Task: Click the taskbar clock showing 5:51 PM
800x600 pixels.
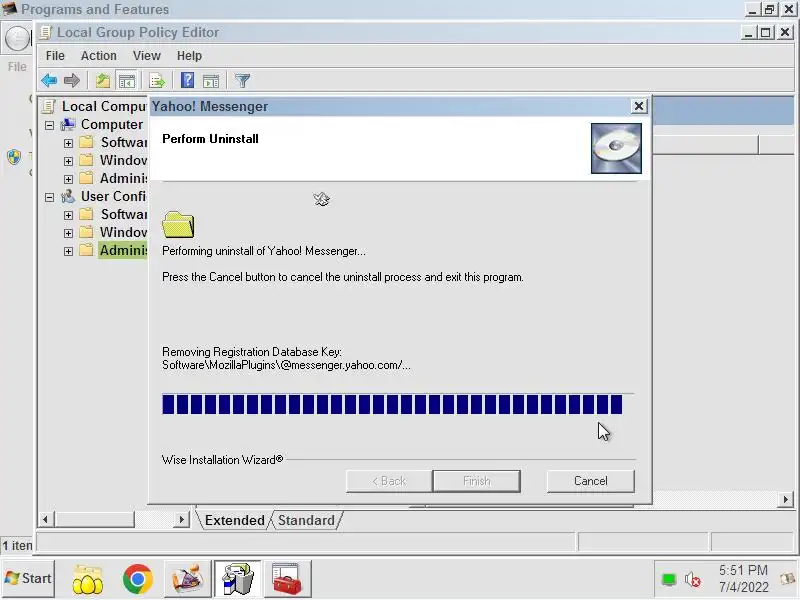Action: (743, 579)
